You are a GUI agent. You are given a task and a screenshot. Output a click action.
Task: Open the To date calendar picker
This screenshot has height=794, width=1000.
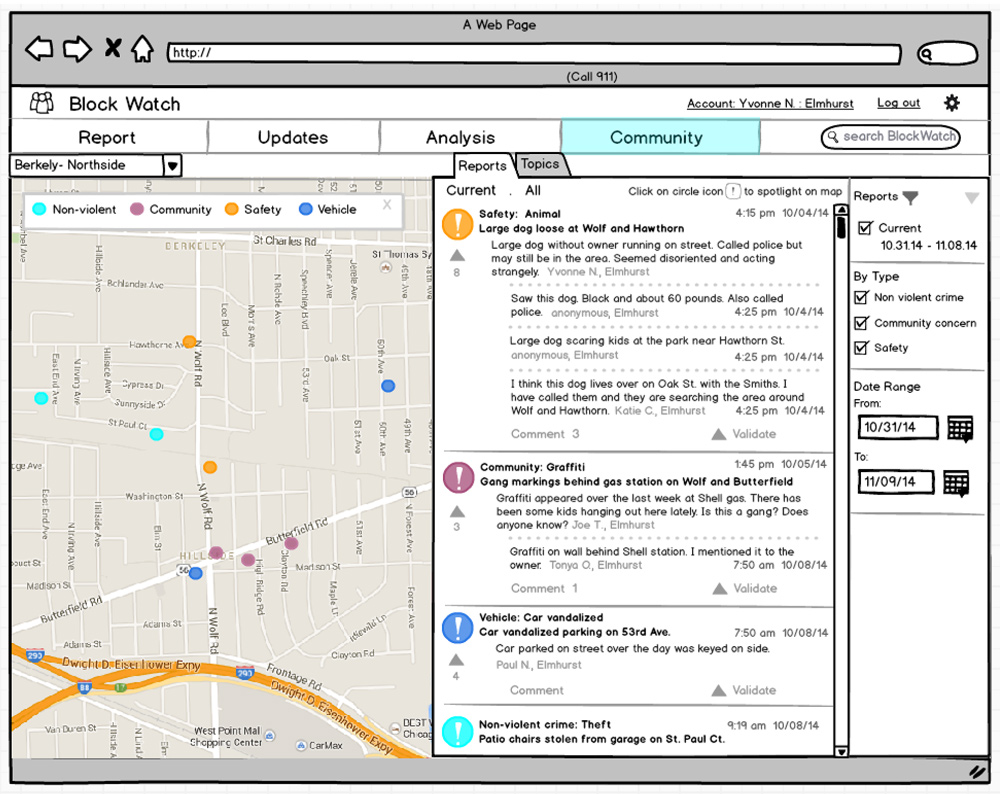coord(956,483)
